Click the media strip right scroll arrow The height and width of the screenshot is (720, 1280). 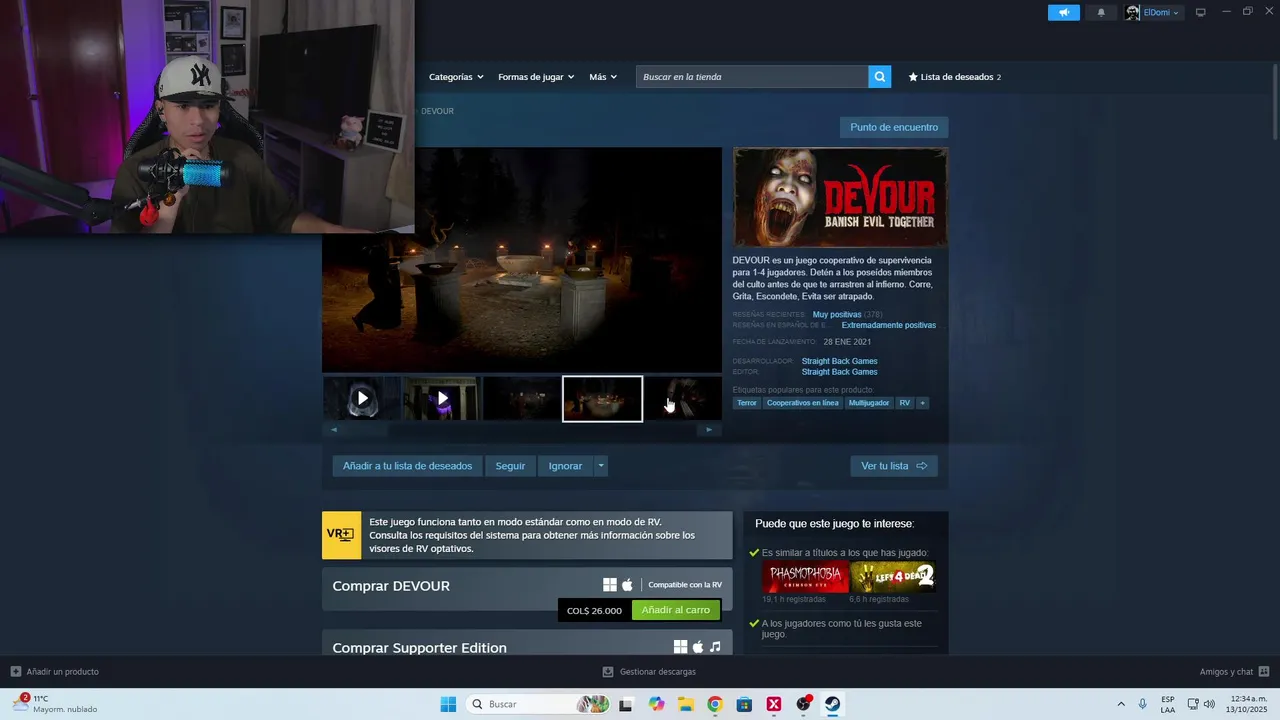[709, 430]
